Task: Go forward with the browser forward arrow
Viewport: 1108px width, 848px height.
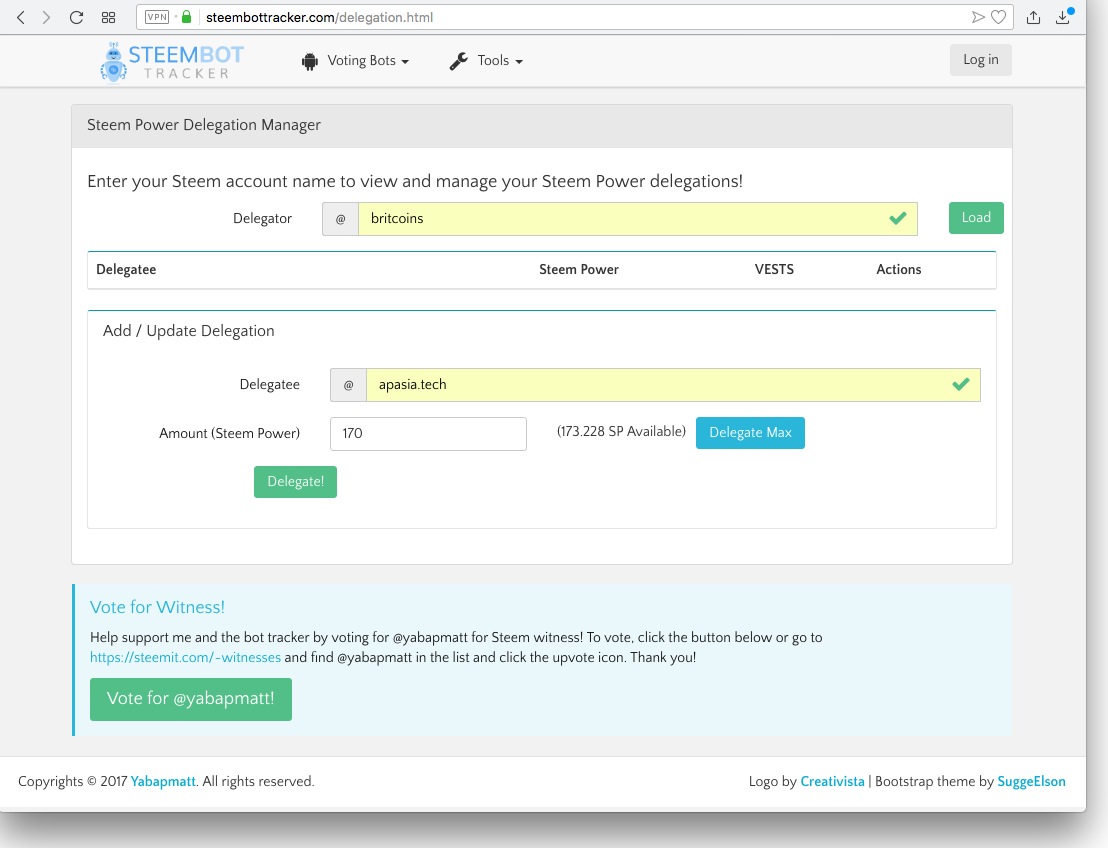Action: point(46,18)
